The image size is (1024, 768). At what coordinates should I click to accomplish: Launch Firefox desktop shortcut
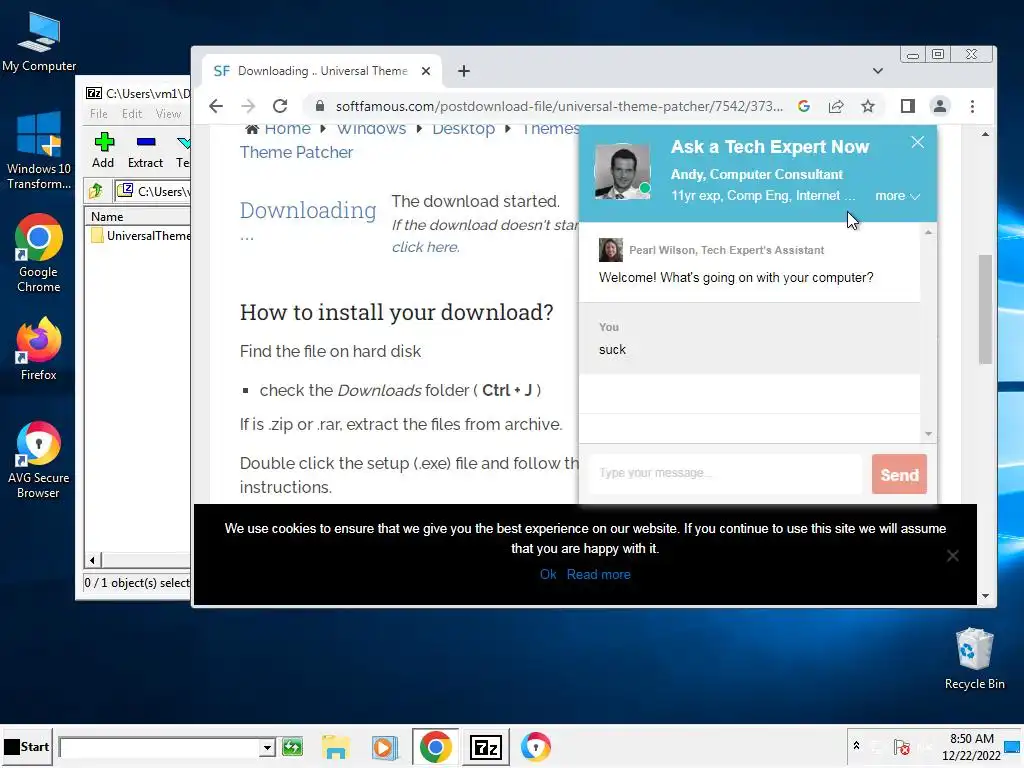pos(39,349)
